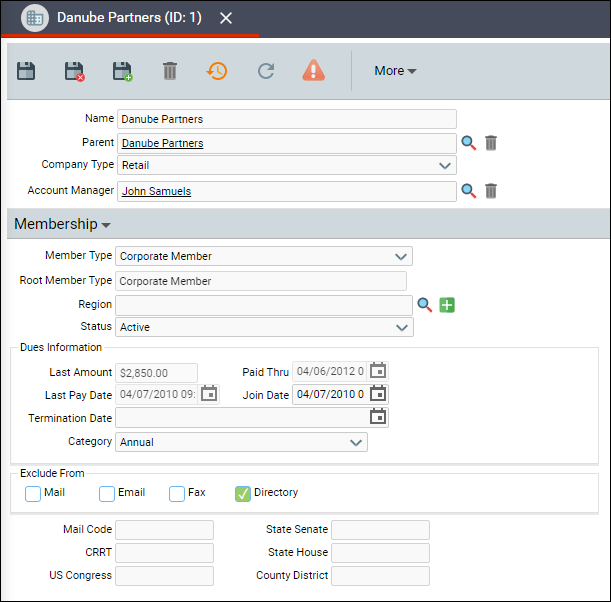
Task: Open record history clock icon
Action: 217,71
